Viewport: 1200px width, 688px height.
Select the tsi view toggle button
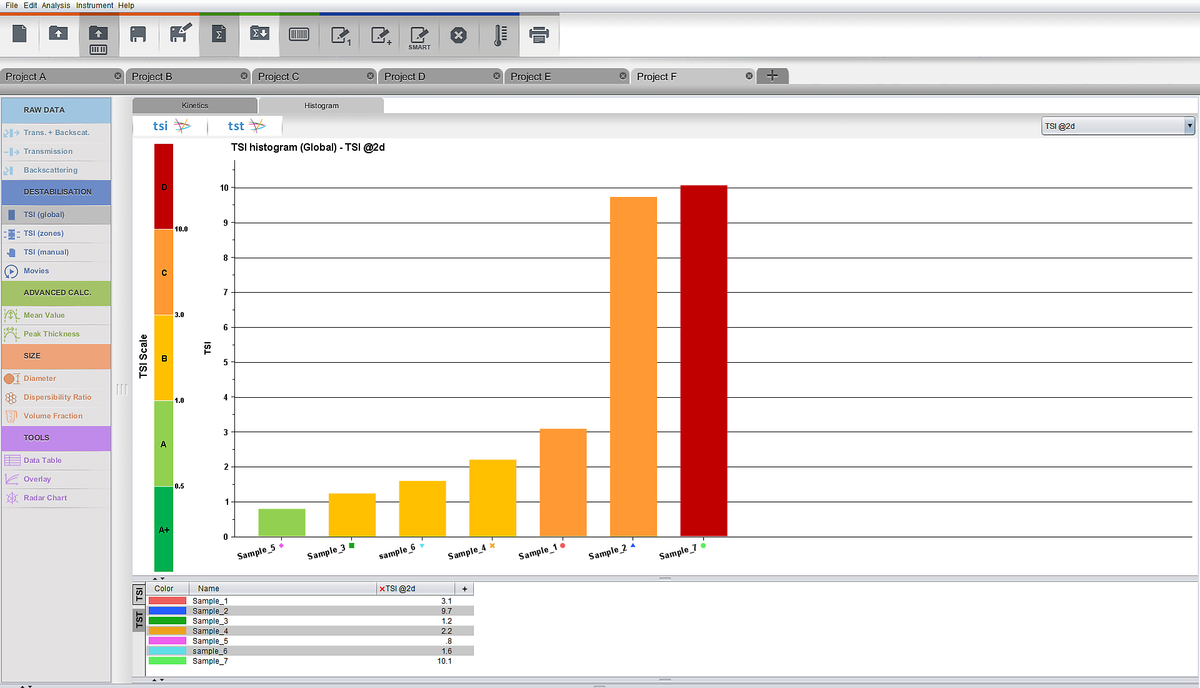coord(171,126)
